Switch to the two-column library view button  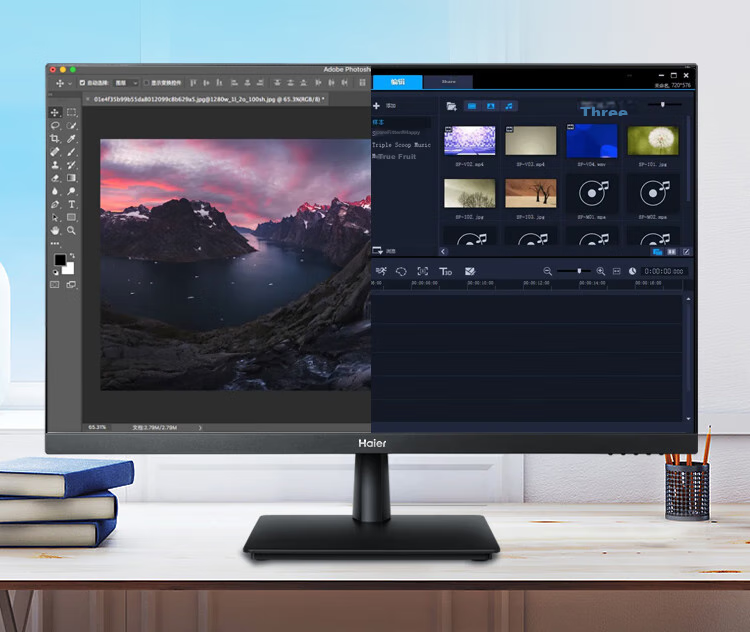click(x=672, y=252)
